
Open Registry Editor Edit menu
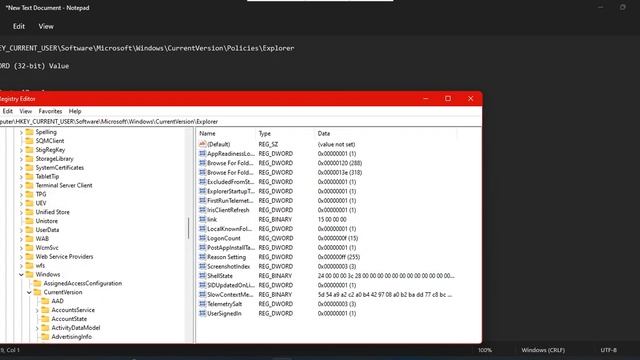click(8, 111)
